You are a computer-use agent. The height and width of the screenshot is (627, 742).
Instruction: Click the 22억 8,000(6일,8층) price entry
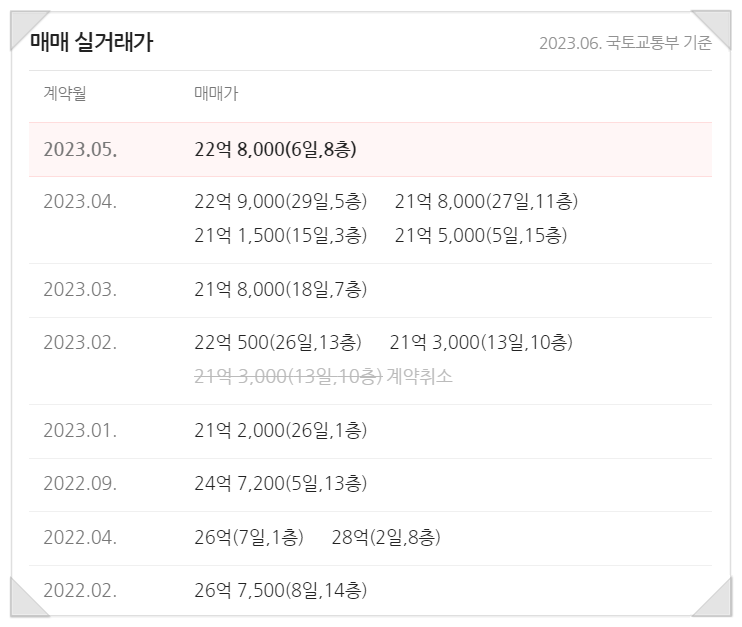click(275, 150)
